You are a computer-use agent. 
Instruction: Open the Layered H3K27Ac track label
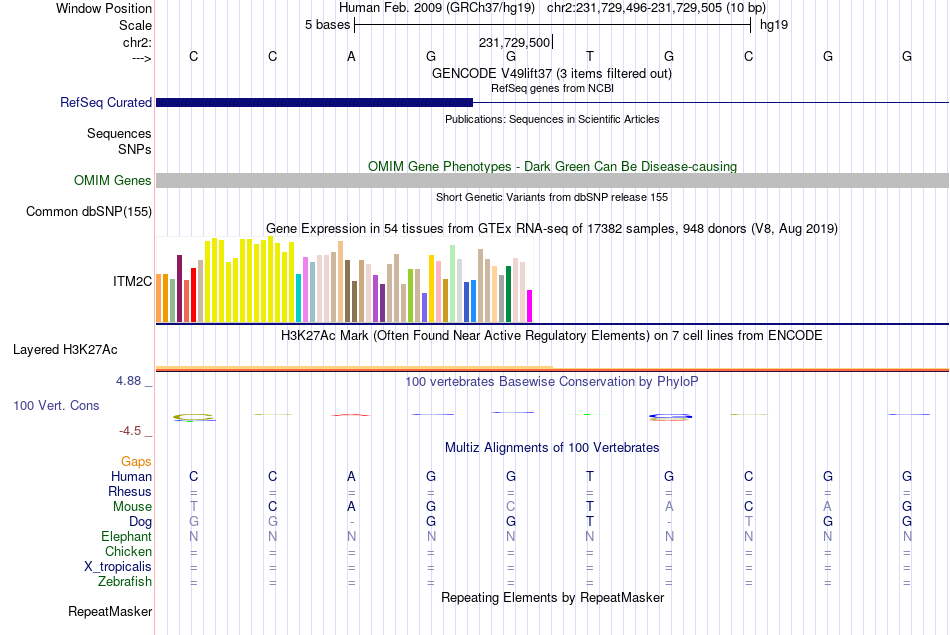point(65,350)
